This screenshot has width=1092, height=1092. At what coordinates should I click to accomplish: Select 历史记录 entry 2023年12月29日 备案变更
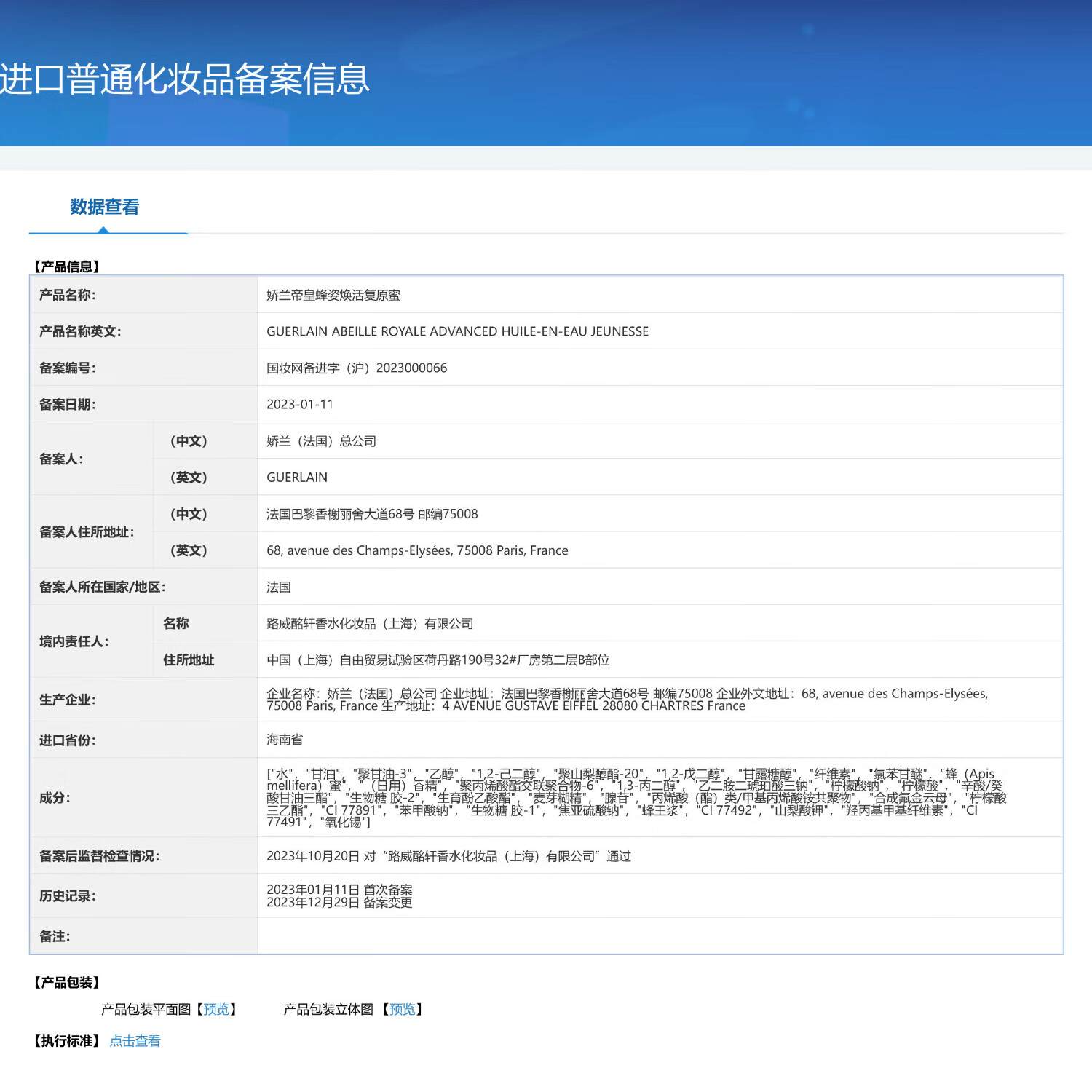[x=340, y=902]
